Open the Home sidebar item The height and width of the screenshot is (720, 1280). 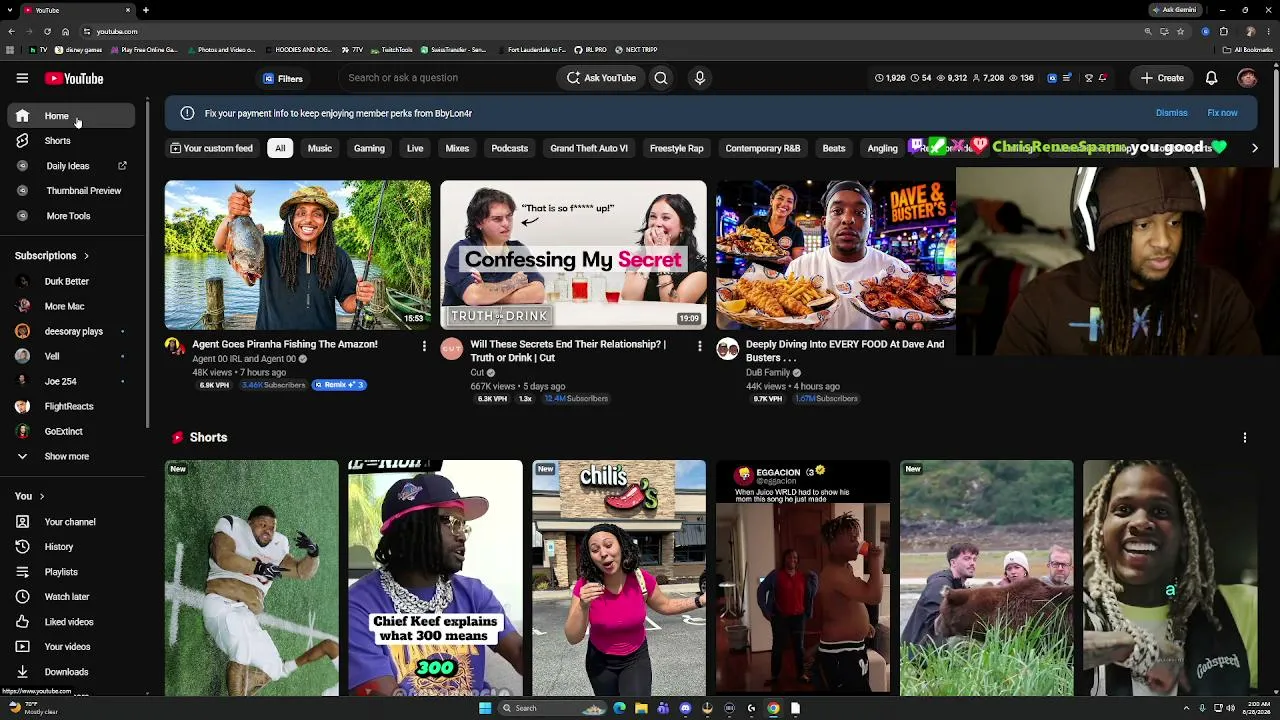pyautogui.click(x=71, y=116)
